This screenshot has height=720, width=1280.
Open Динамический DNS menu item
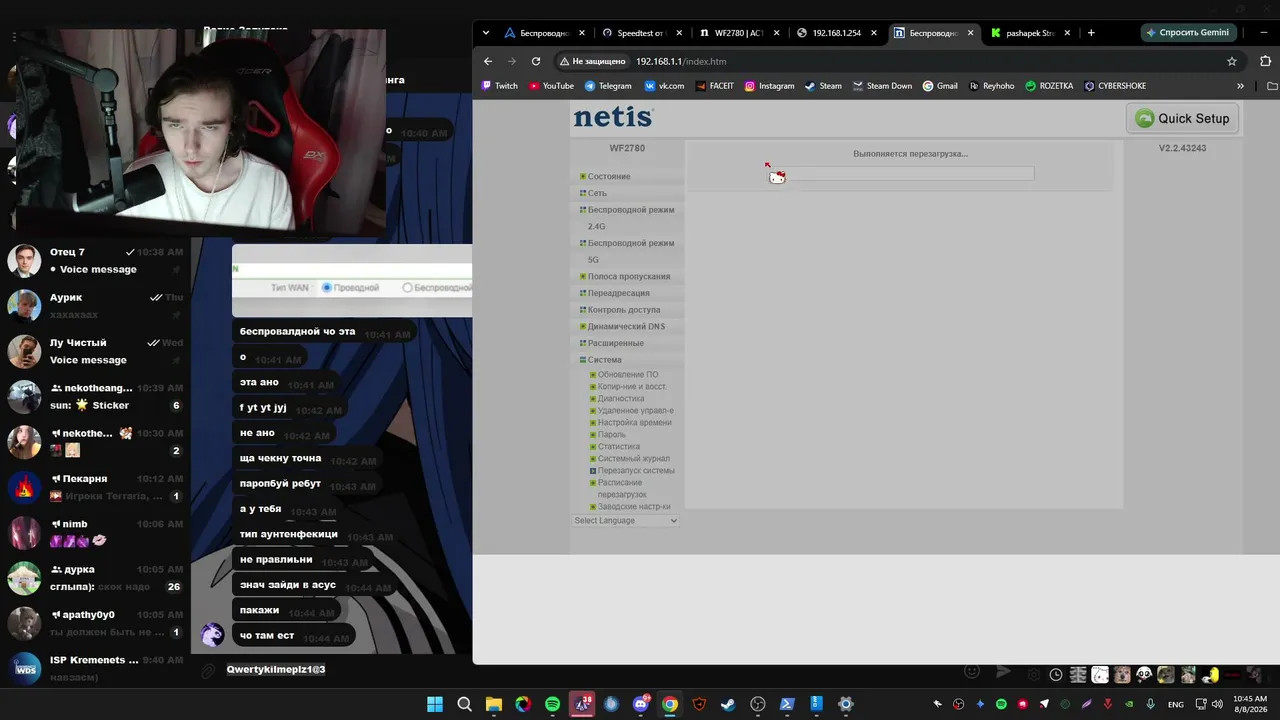pos(625,327)
